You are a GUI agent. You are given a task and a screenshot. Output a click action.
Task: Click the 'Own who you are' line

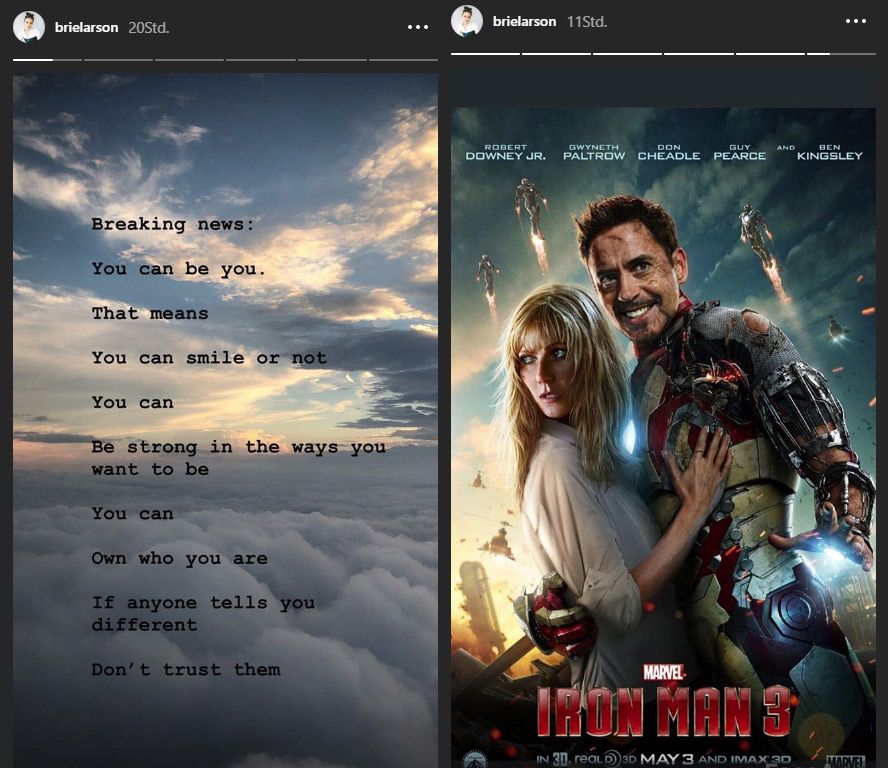click(x=180, y=558)
